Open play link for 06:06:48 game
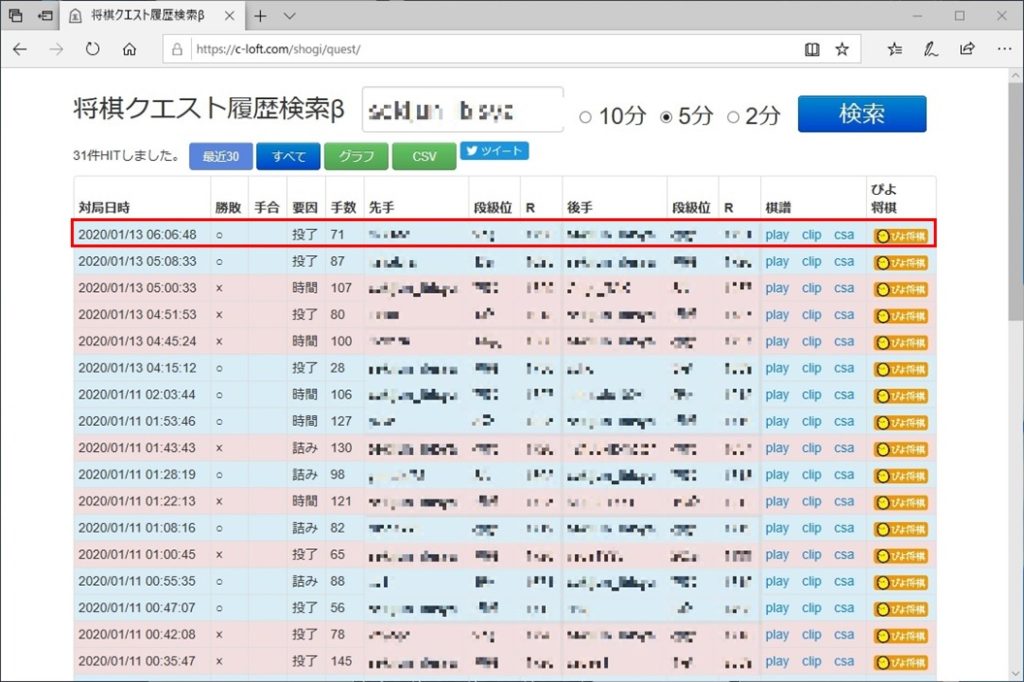The height and width of the screenshot is (682, 1024). click(777, 235)
